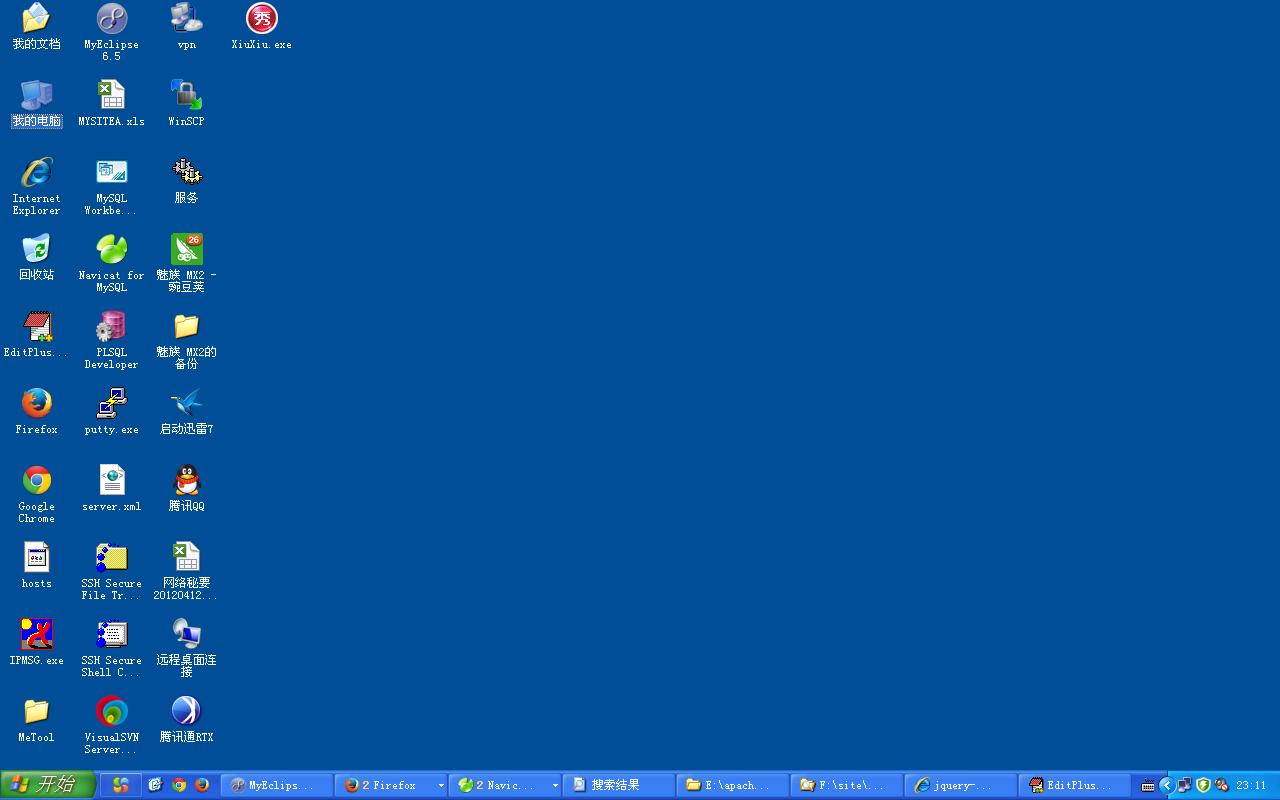This screenshot has height=800, width=1280.
Task: Select the Internet Explorer desktop icon
Action: (36, 187)
